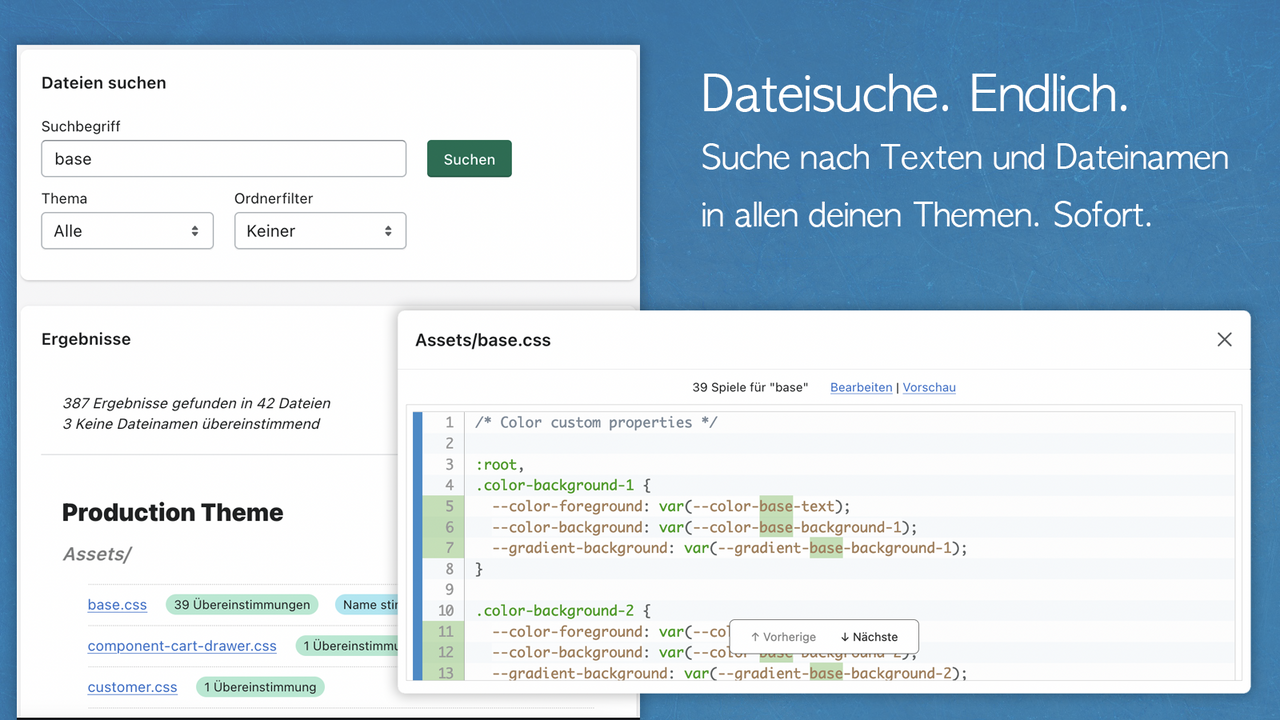The image size is (1280, 720).
Task: Click the Suchen button
Action: tap(469, 159)
